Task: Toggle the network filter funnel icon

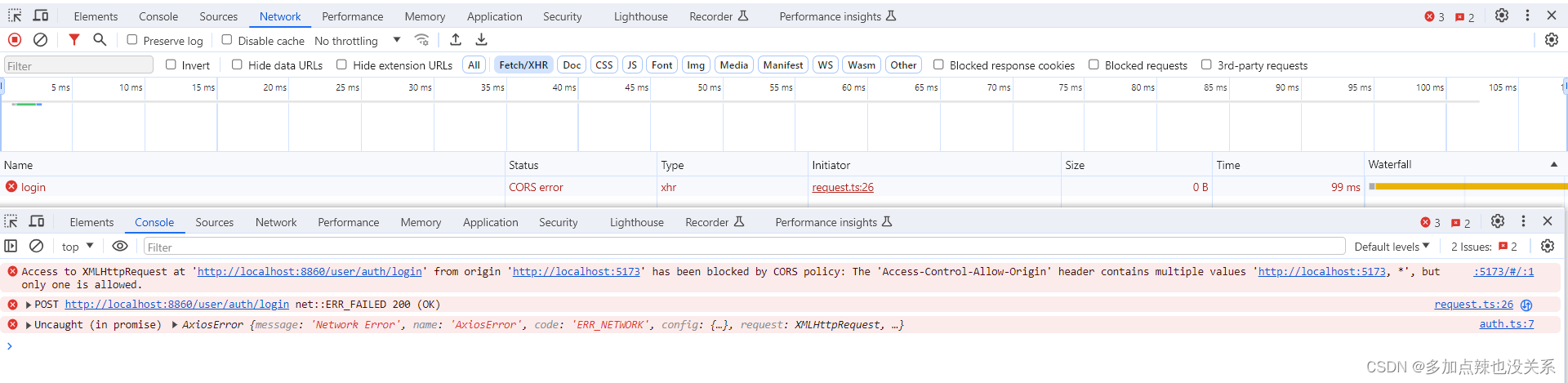Action: (x=74, y=39)
